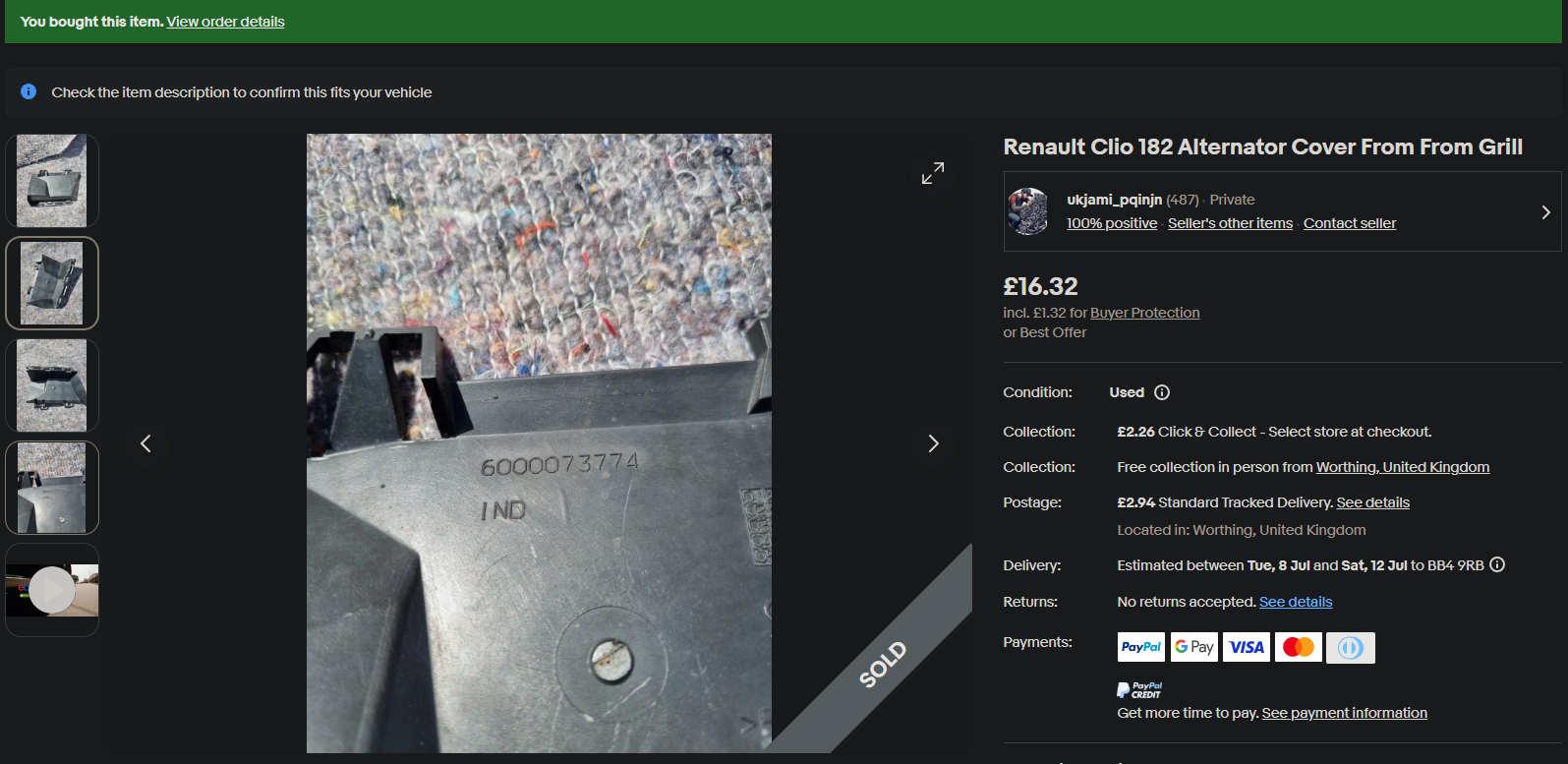This screenshot has width=1568, height=764.
Task: Click Contact seller link
Action: pos(1350,223)
